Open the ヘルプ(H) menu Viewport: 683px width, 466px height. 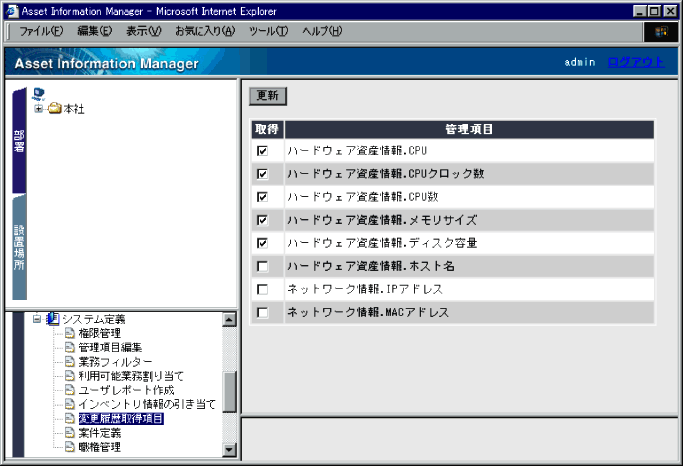322,31
